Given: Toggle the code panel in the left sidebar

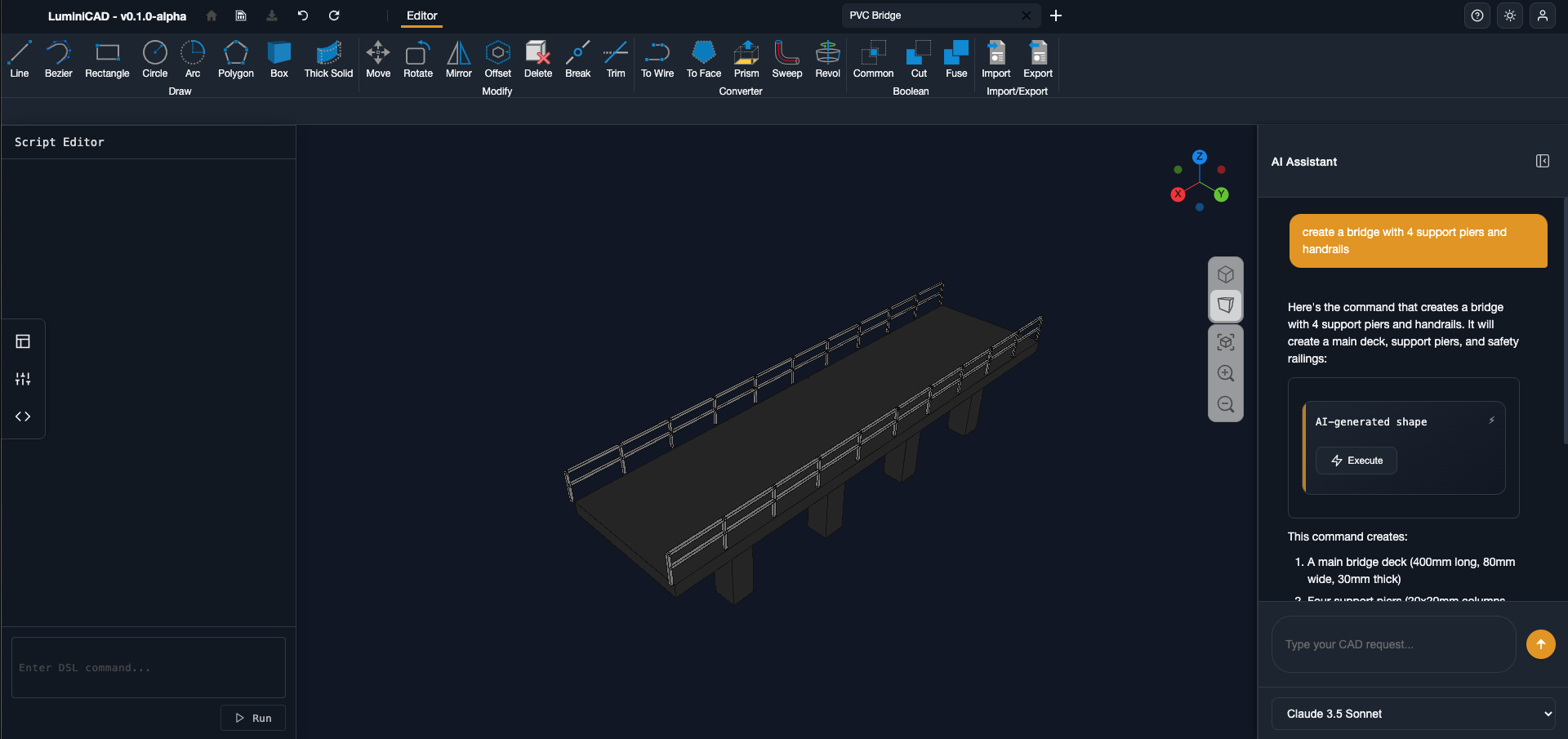Looking at the screenshot, I should pos(23,416).
